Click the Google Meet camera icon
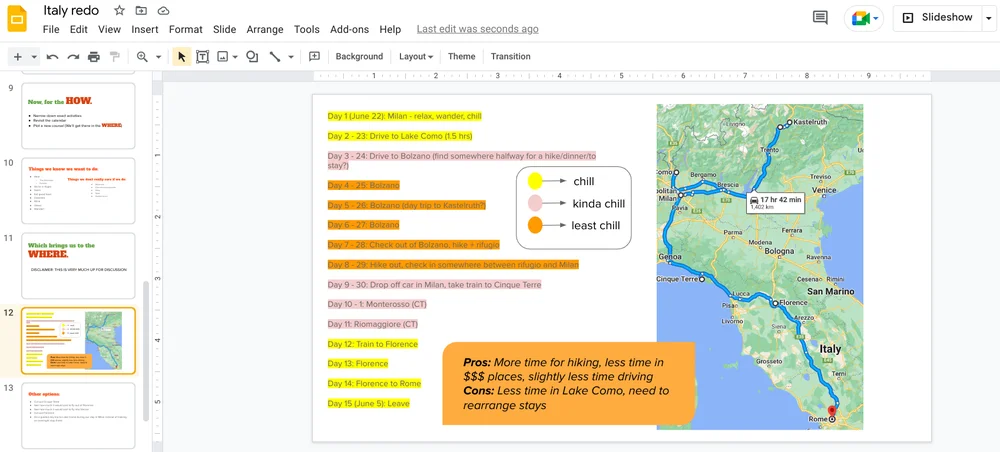The width and height of the screenshot is (1000, 452). tap(859, 18)
